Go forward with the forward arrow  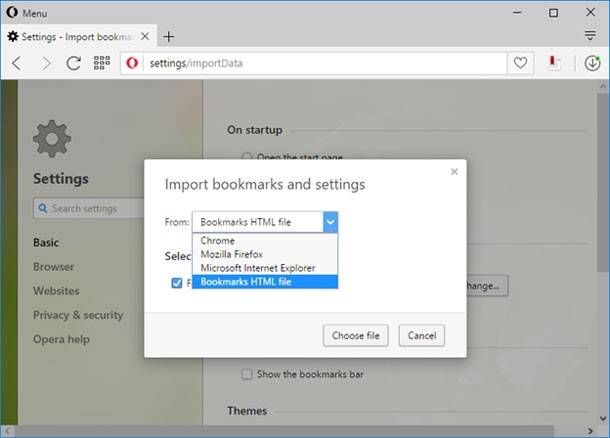(x=46, y=63)
